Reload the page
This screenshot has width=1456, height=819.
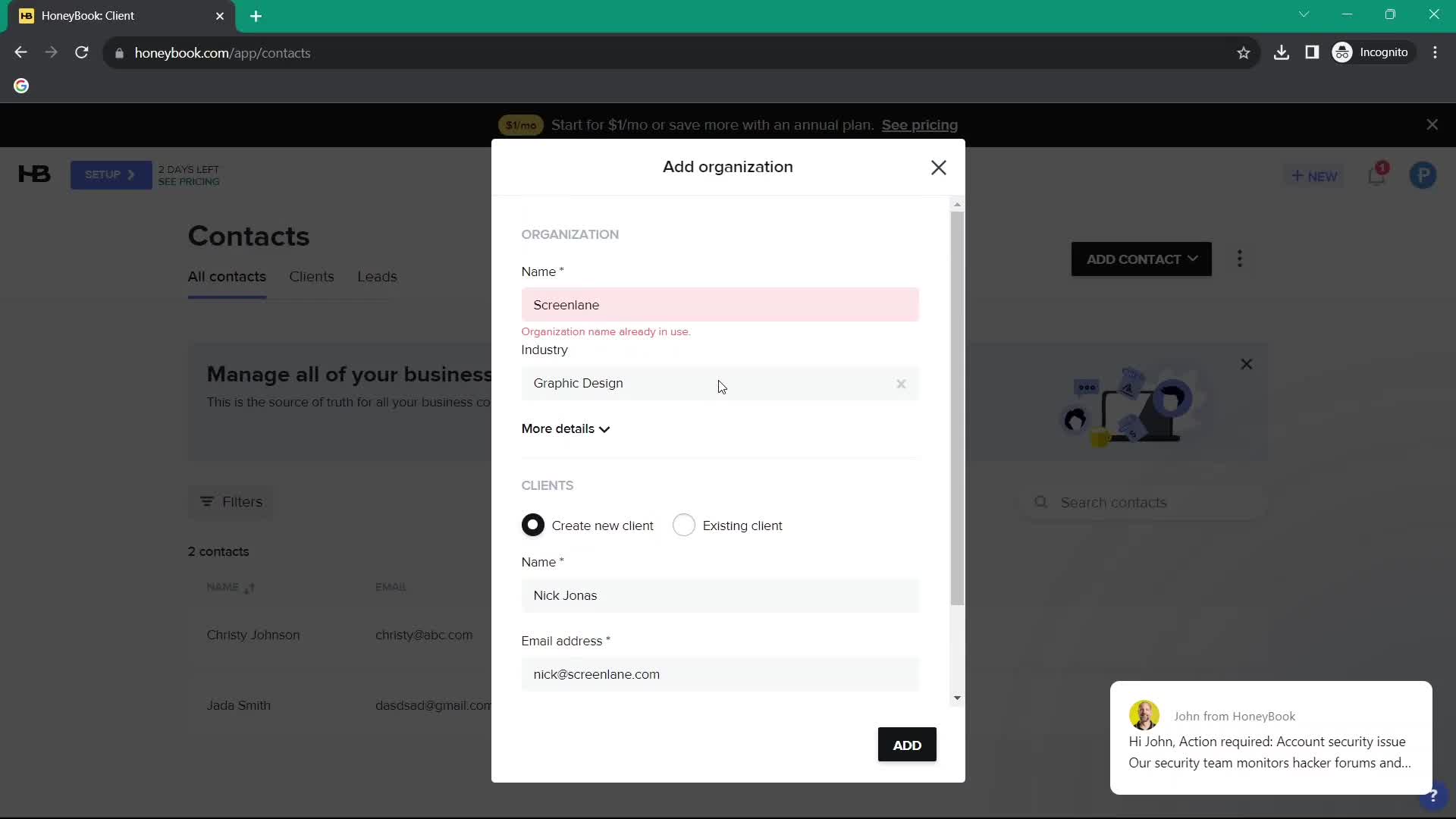point(82,53)
